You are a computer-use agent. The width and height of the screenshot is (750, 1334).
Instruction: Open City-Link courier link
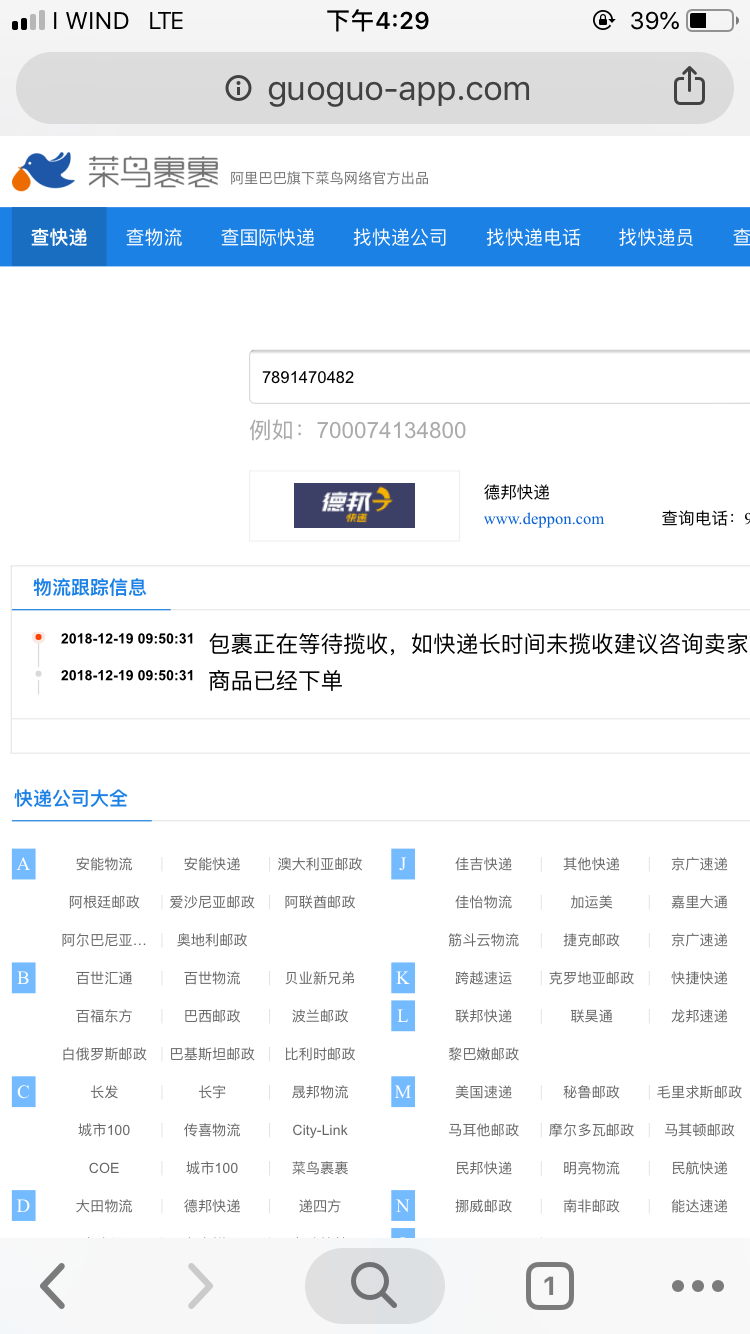tap(320, 1130)
